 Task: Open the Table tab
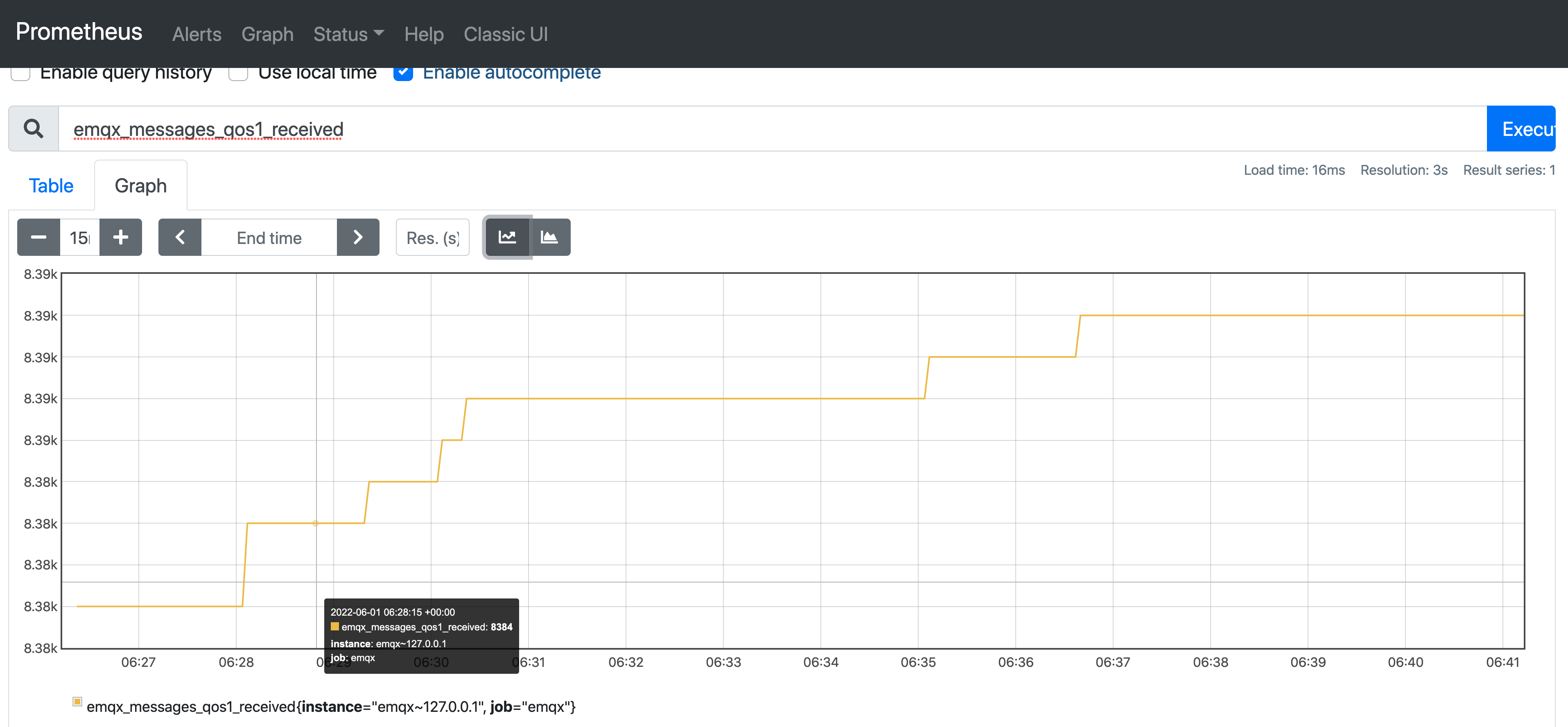[51, 185]
